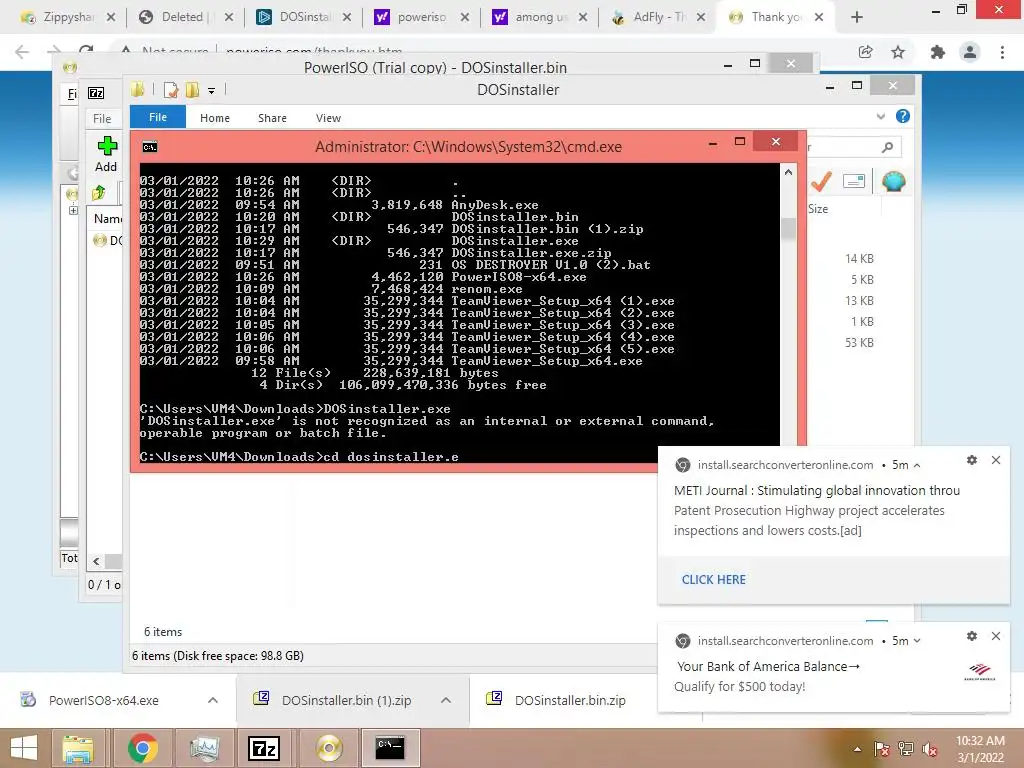Screen dimensions: 1024x768
Task: Click the blue shell toolbar icon
Action: [893, 181]
